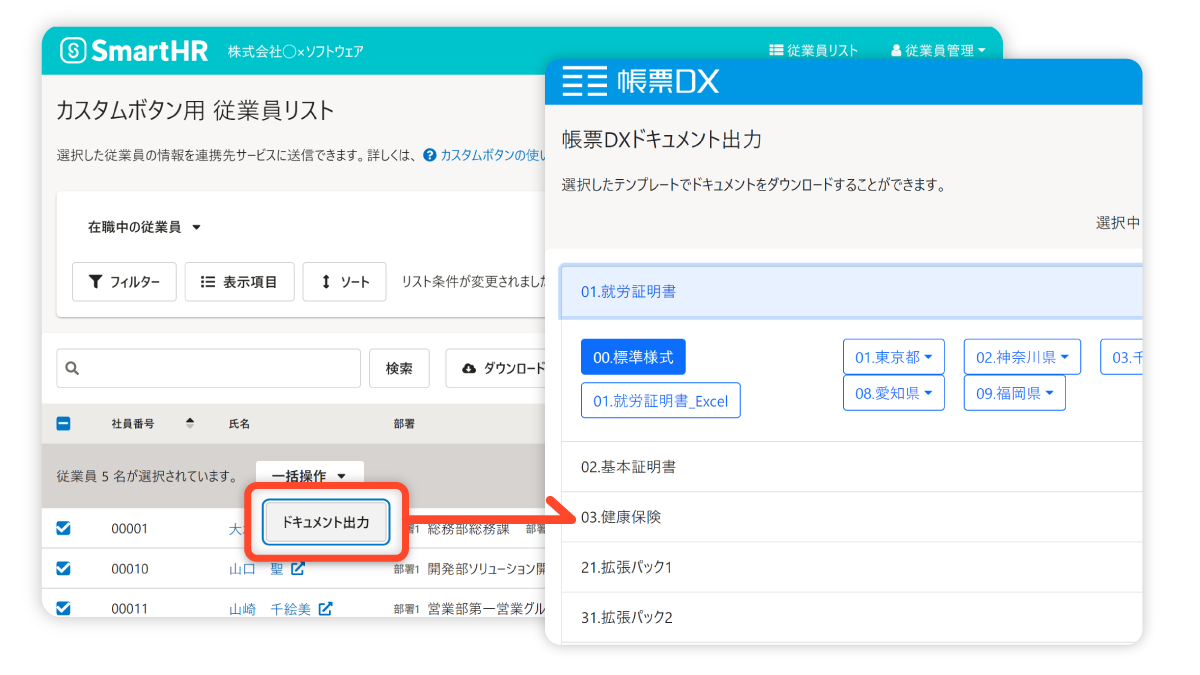Viewport: 1200px width, 675px height.
Task: Select the 01.就労証明書_Excel template button
Action: (x=660, y=400)
